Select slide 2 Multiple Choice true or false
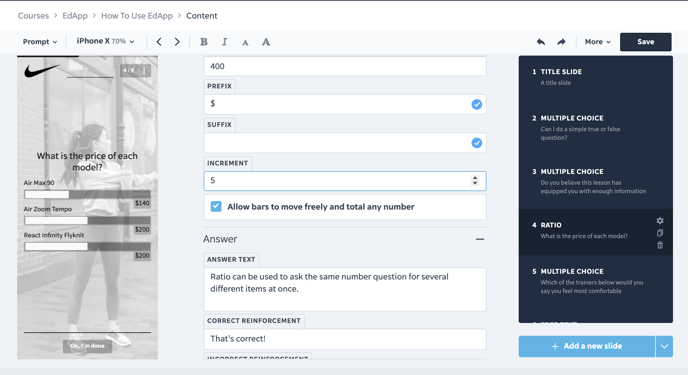 [595, 128]
